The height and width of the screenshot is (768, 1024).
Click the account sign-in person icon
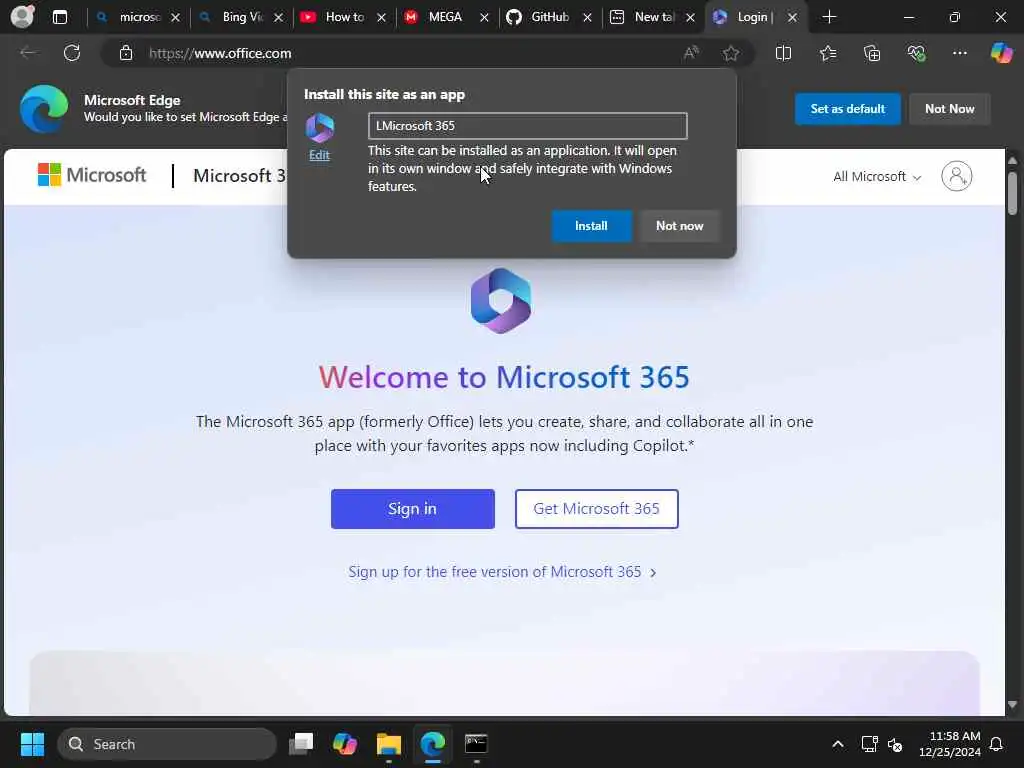[x=957, y=176]
